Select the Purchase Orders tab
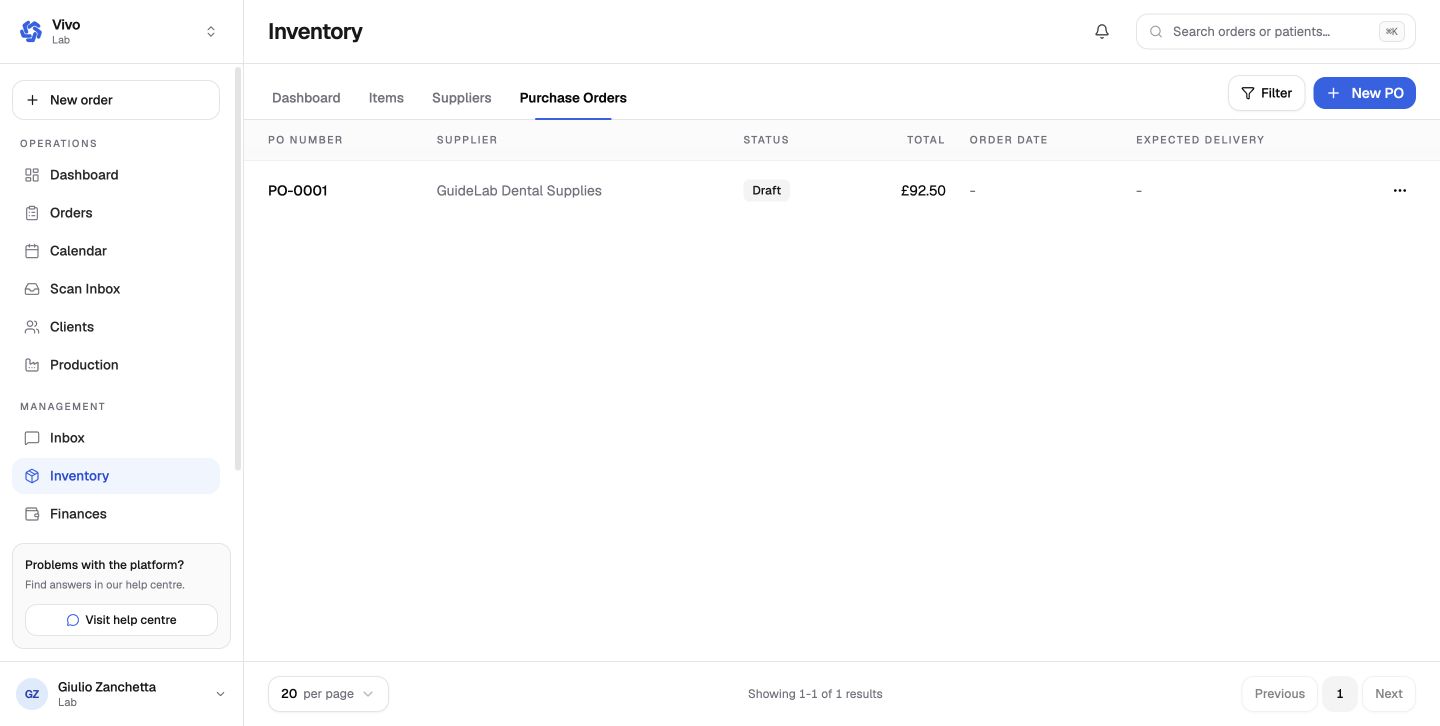 point(573,98)
